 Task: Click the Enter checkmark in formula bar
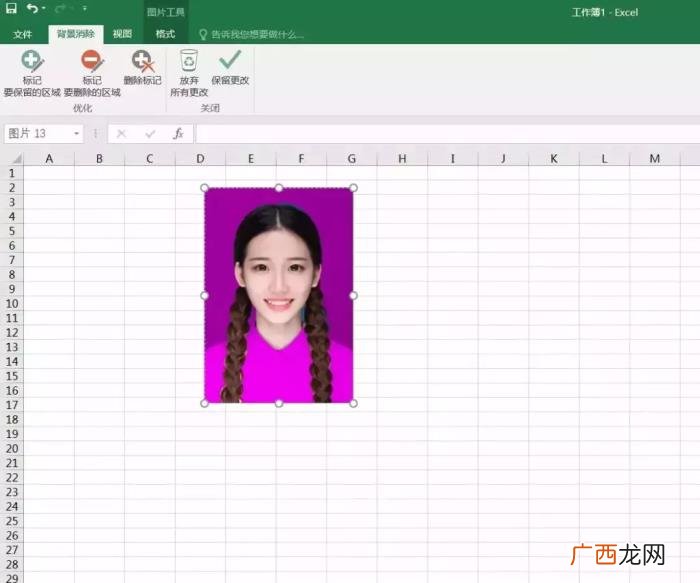pos(150,133)
